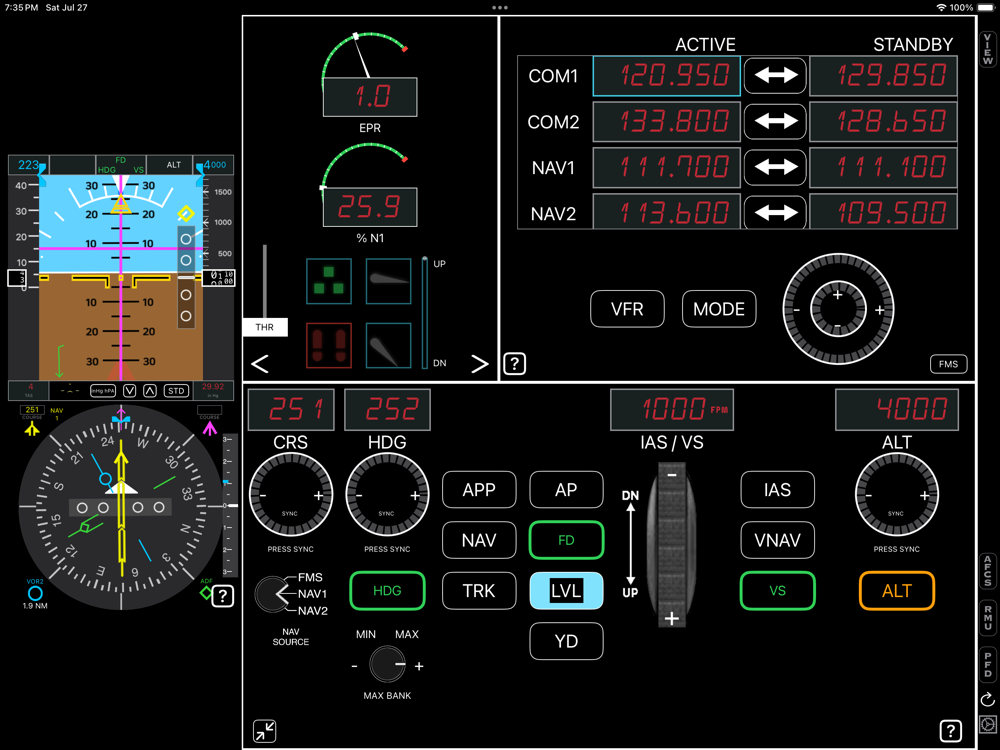The image size is (1000, 750).
Task: Switch to the AFCS sidebar tab
Action: (988, 571)
